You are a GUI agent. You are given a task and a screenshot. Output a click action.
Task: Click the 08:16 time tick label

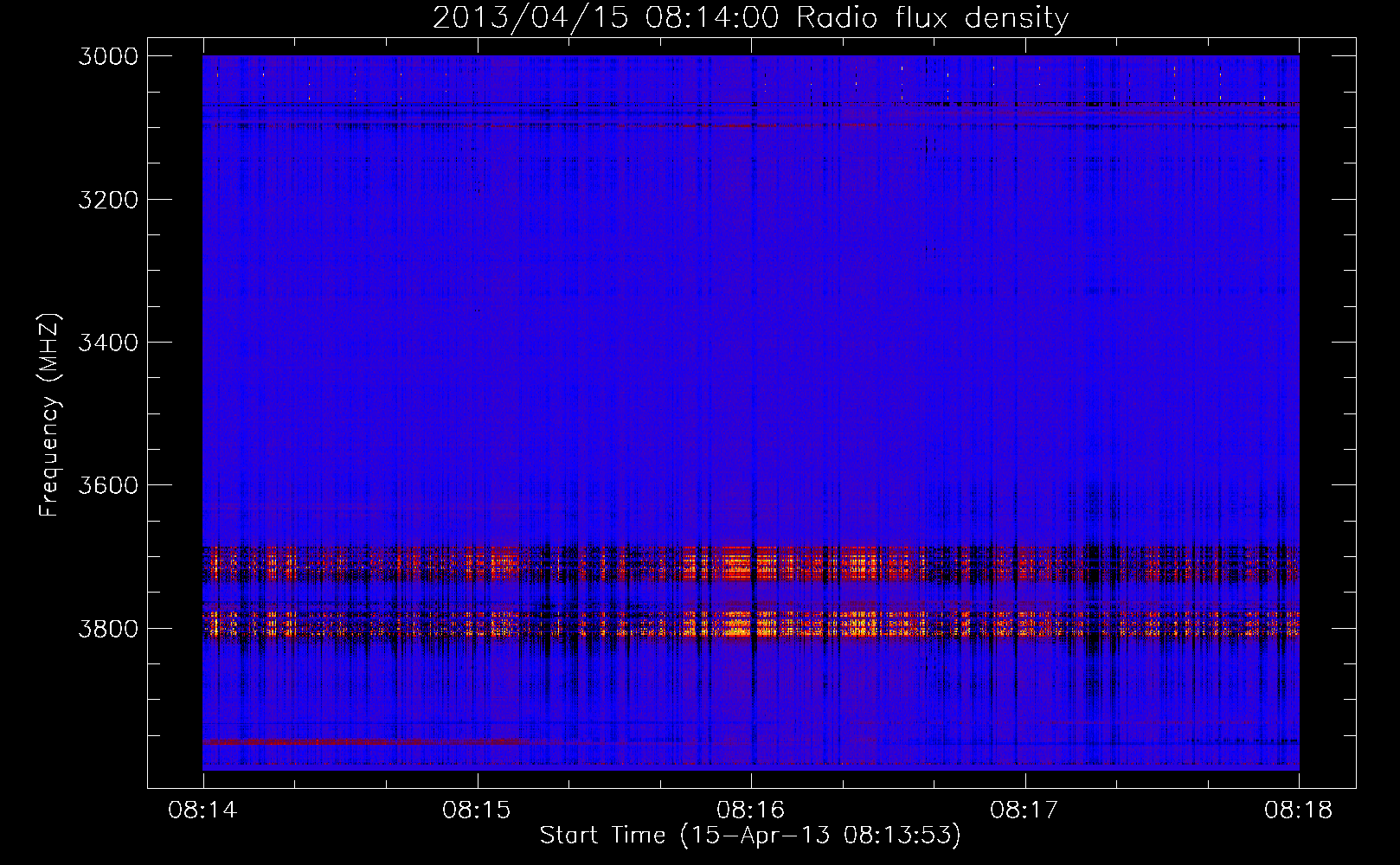[x=751, y=810]
